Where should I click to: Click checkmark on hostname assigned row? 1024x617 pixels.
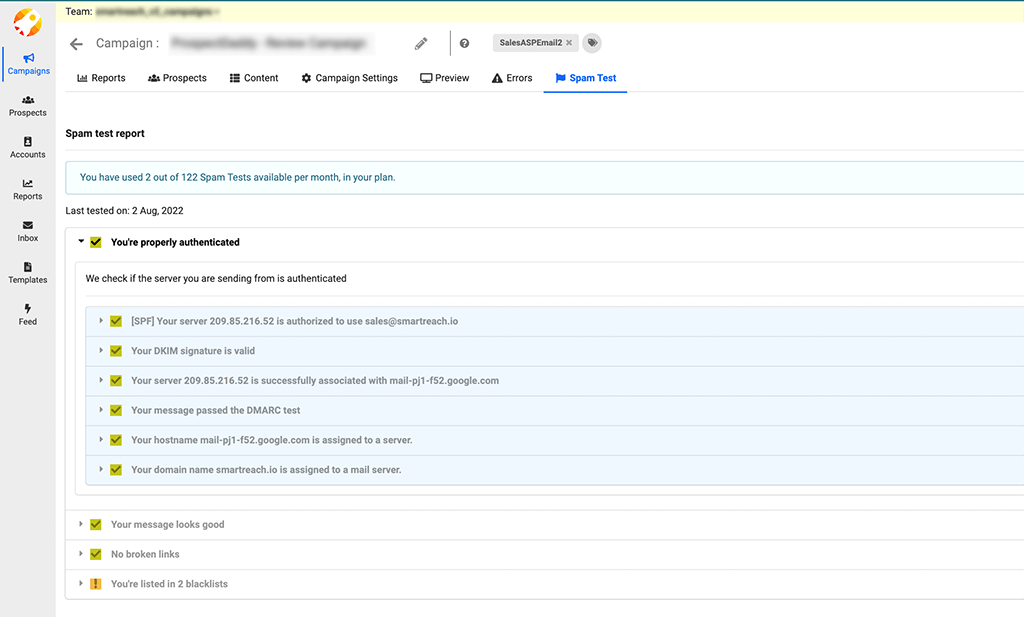tap(116, 440)
